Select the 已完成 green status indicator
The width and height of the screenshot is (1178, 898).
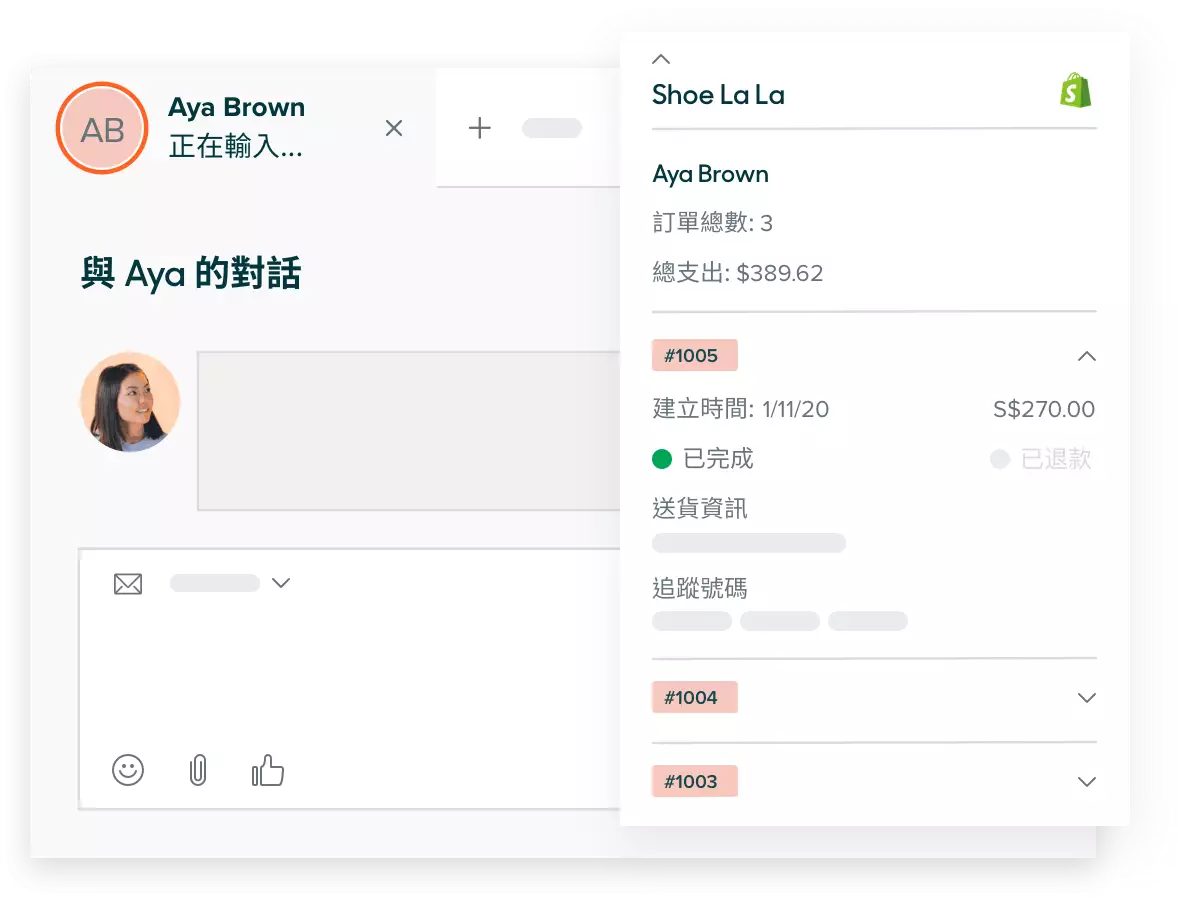pos(662,459)
